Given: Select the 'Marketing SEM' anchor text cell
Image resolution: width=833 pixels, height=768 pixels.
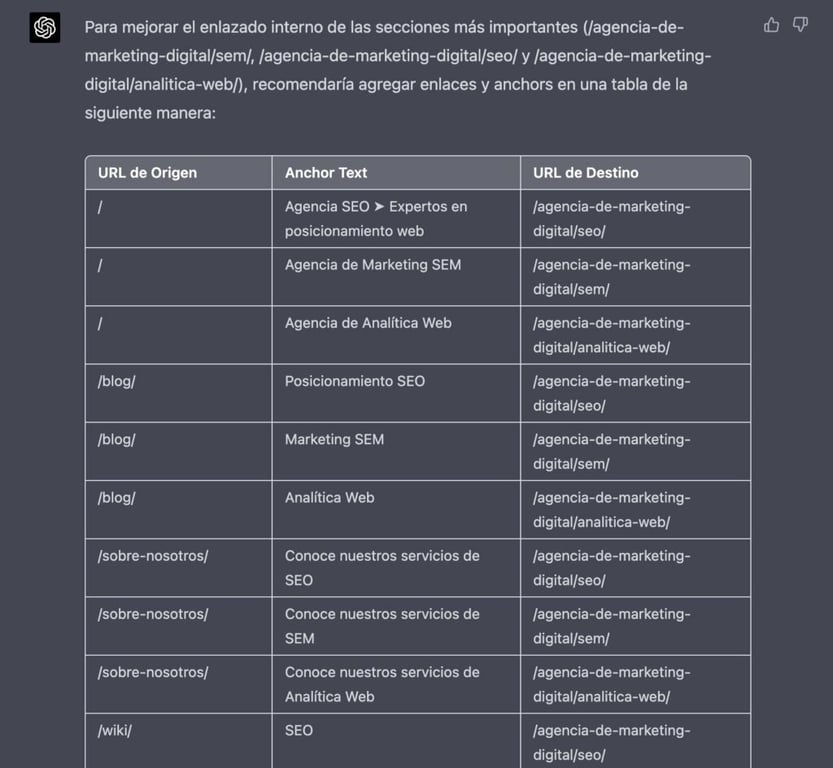Looking at the screenshot, I should 336,439.
